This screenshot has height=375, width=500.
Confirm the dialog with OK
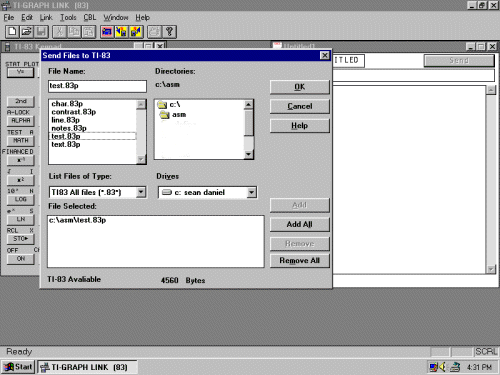tap(299, 87)
